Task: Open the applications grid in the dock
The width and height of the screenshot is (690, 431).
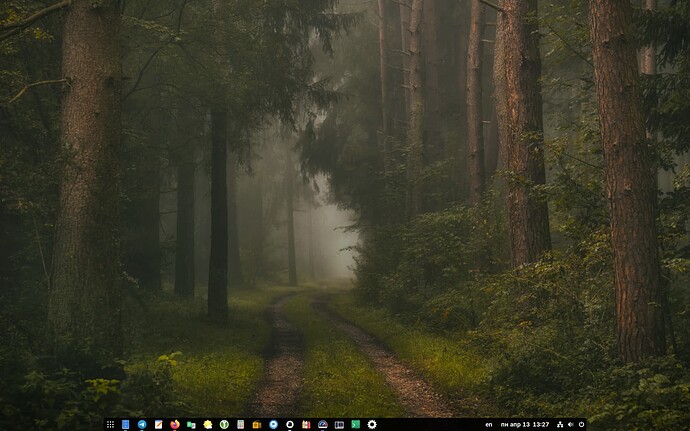Action: click(110, 424)
